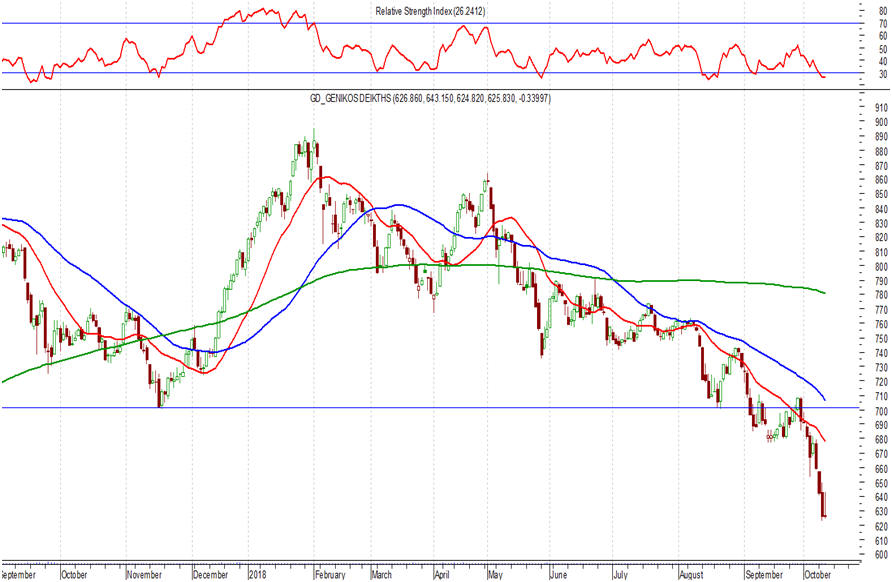Click the 900 value on the price axis
The height and width of the screenshot is (582, 892).
click(881, 122)
